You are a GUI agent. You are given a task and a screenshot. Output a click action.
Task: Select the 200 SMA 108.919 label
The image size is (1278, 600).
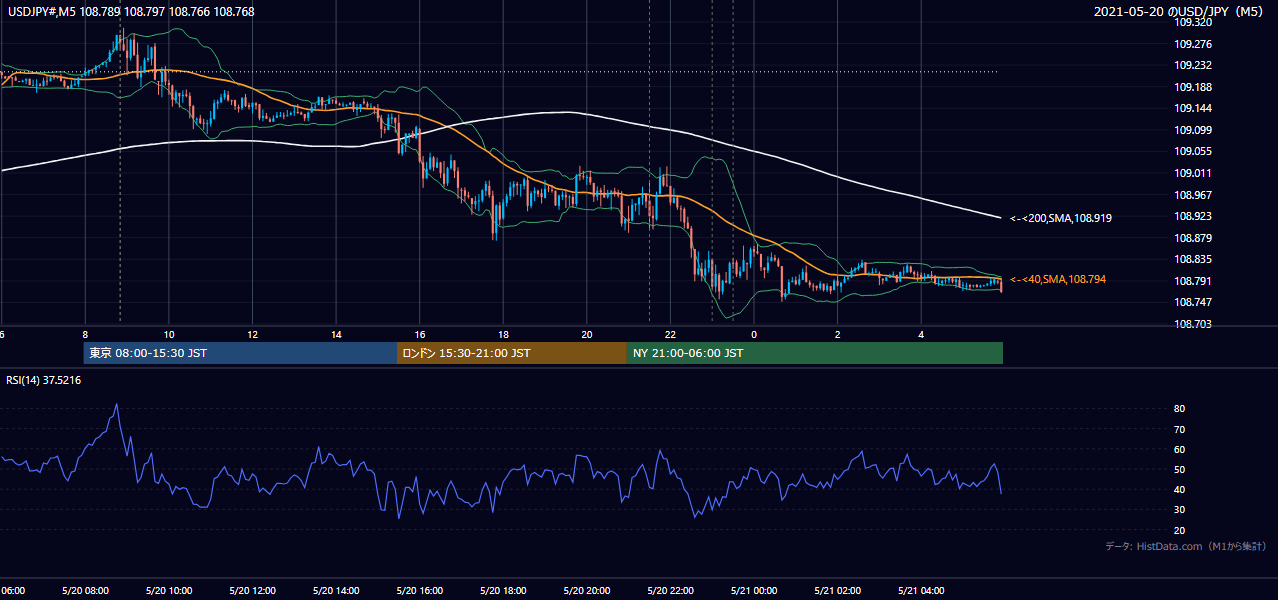pos(1061,217)
